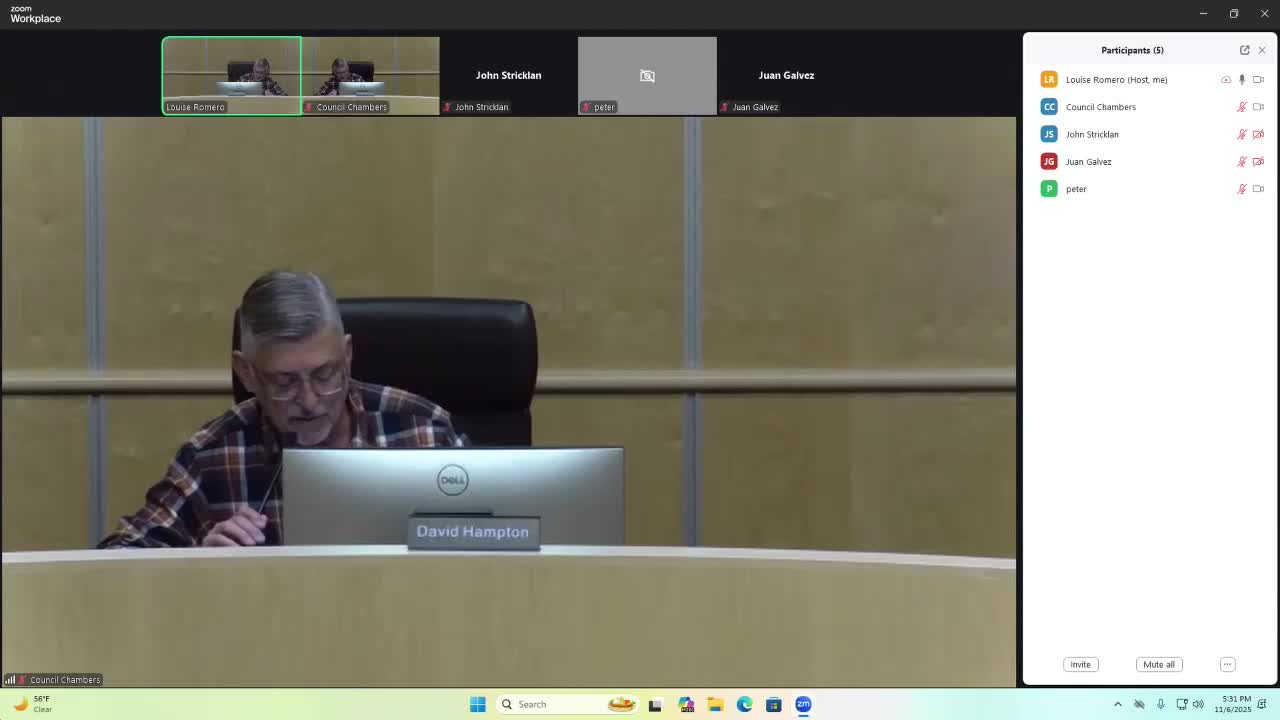The image size is (1280, 720).
Task: Click the microphone tray icon
Action: tap(1160, 704)
